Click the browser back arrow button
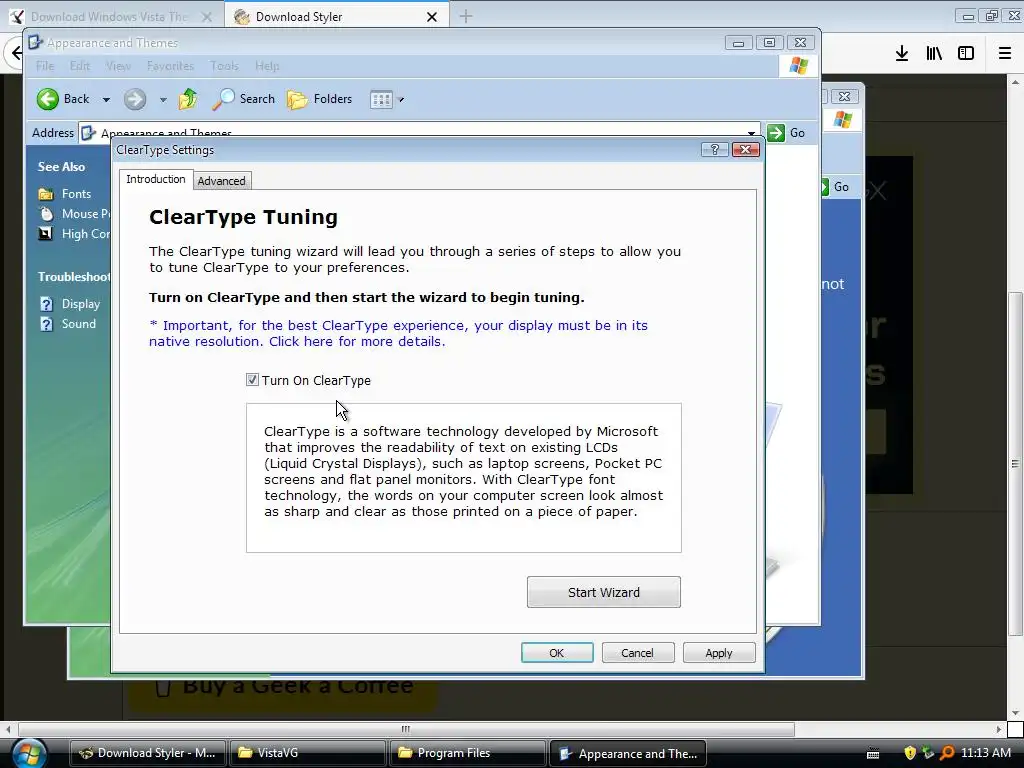1024x768 pixels. coord(16,53)
